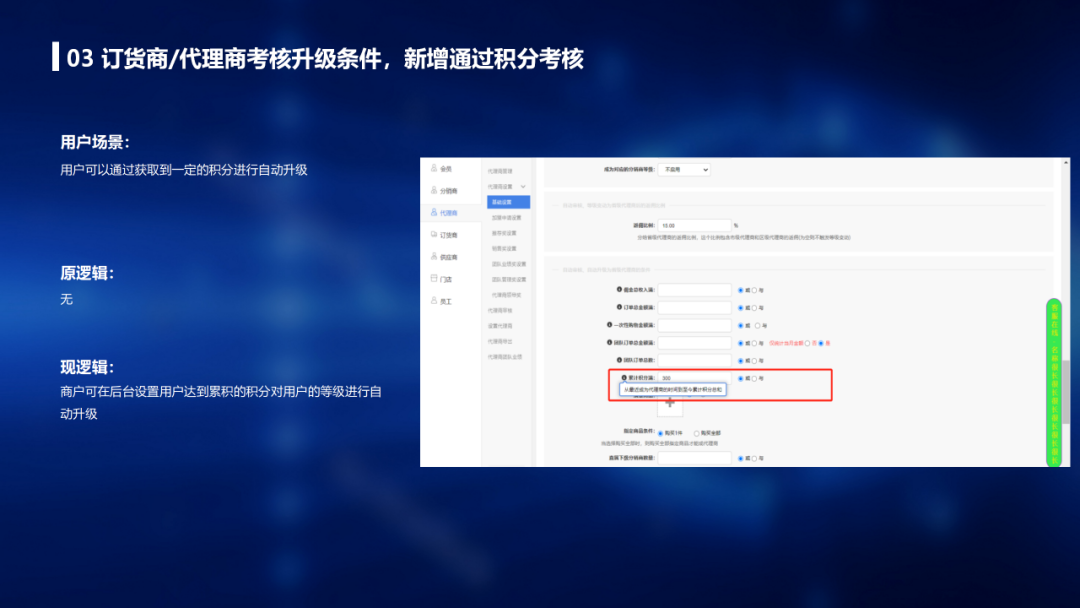Click the 会员 sidebar icon
The image size is (1080, 608).
tap(434, 169)
